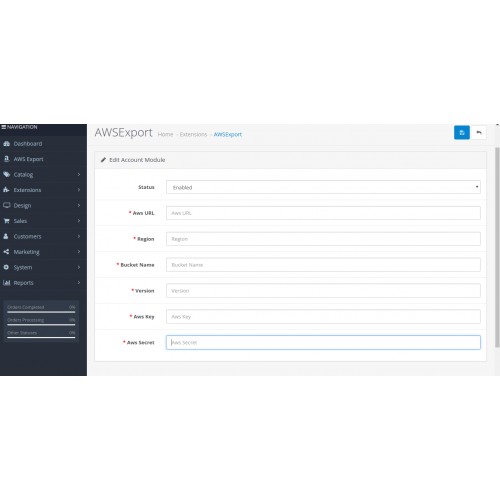Click the pencil icon beside Edit Account Module
The image size is (500, 500).
(103, 160)
